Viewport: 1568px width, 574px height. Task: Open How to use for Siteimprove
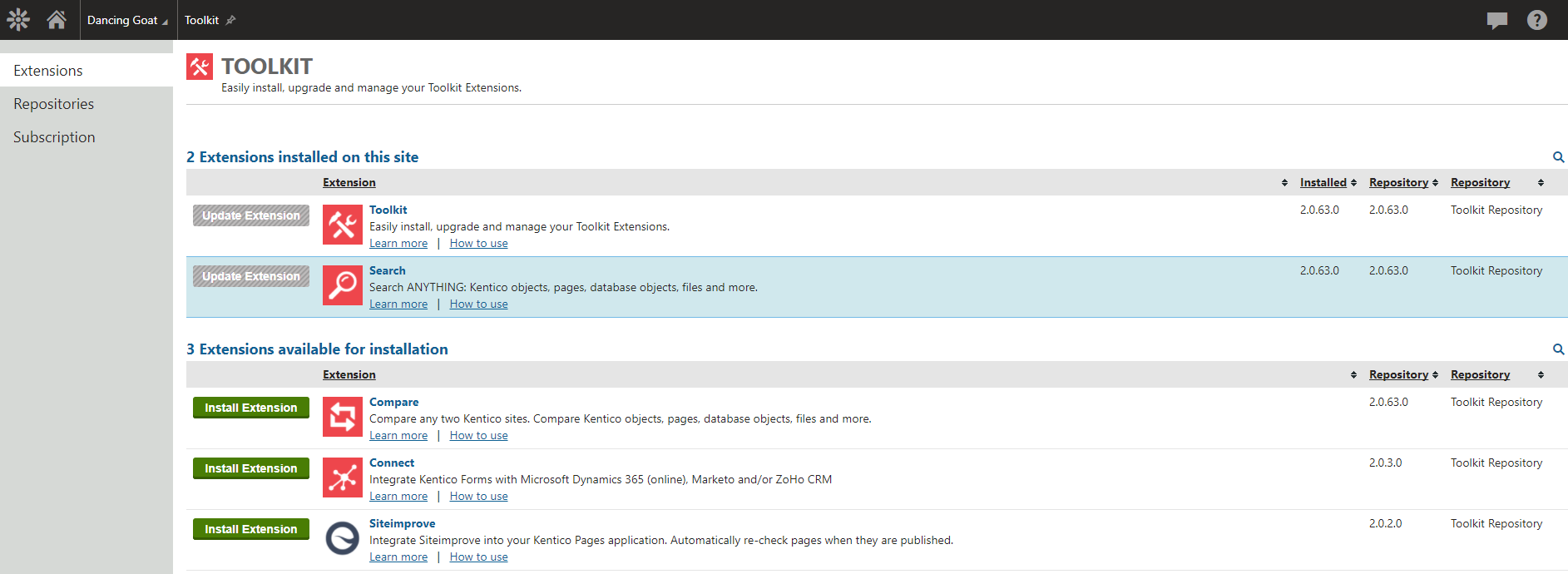point(479,557)
